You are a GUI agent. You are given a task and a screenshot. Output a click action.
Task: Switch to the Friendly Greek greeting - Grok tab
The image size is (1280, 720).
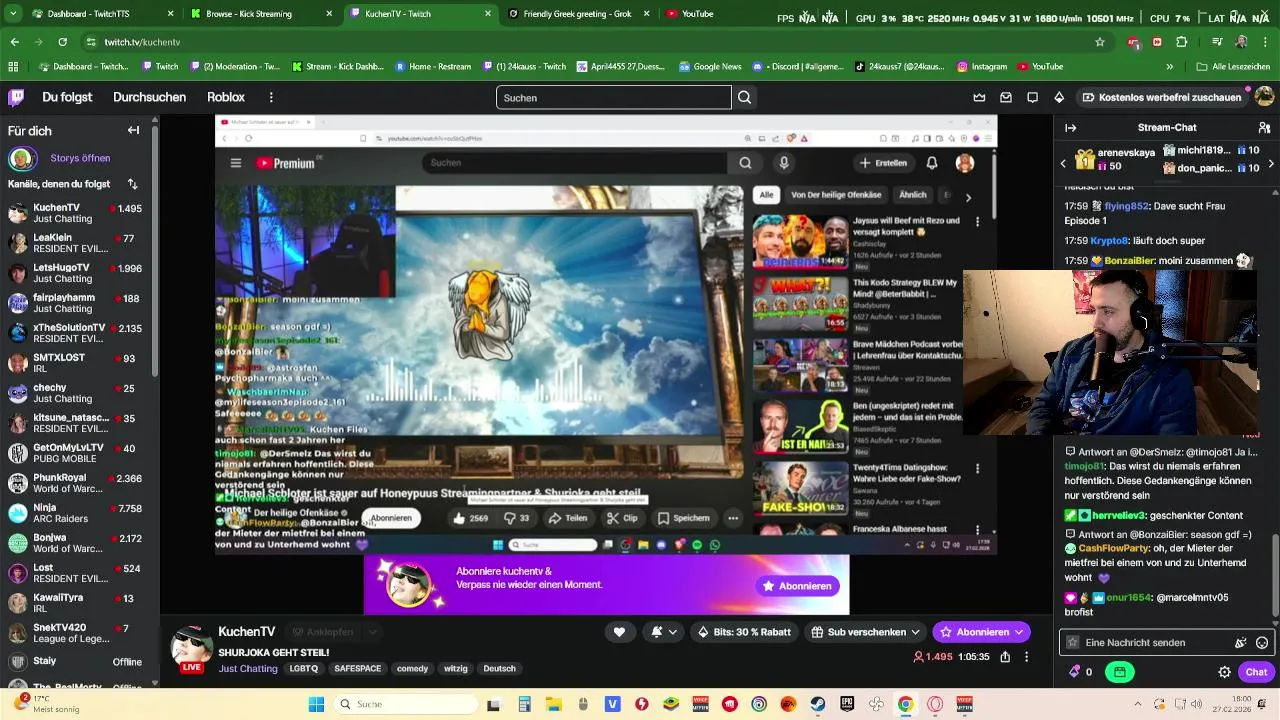pos(578,14)
